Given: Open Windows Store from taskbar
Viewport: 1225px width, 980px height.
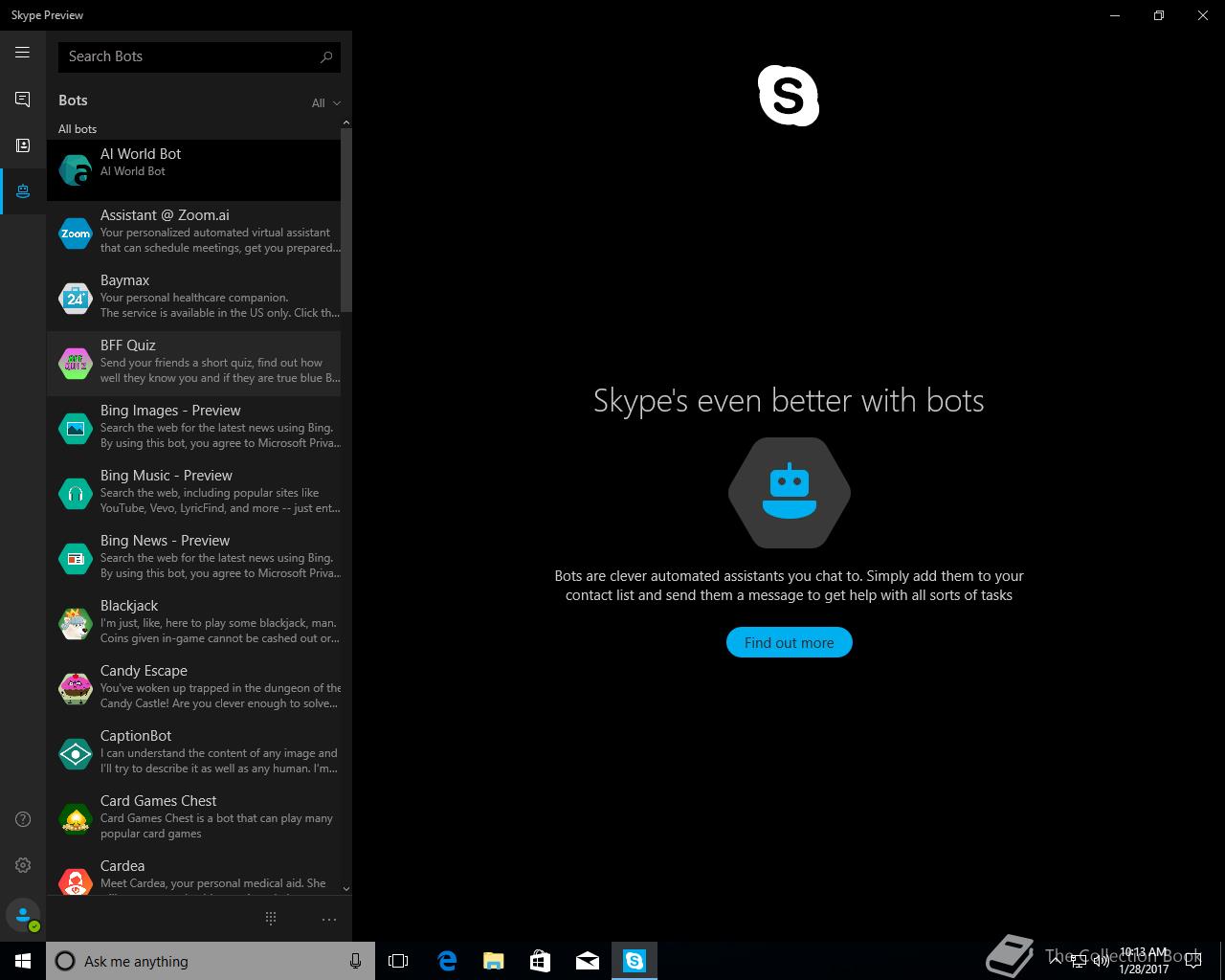Looking at the screenshot, I should pos(541,961).
